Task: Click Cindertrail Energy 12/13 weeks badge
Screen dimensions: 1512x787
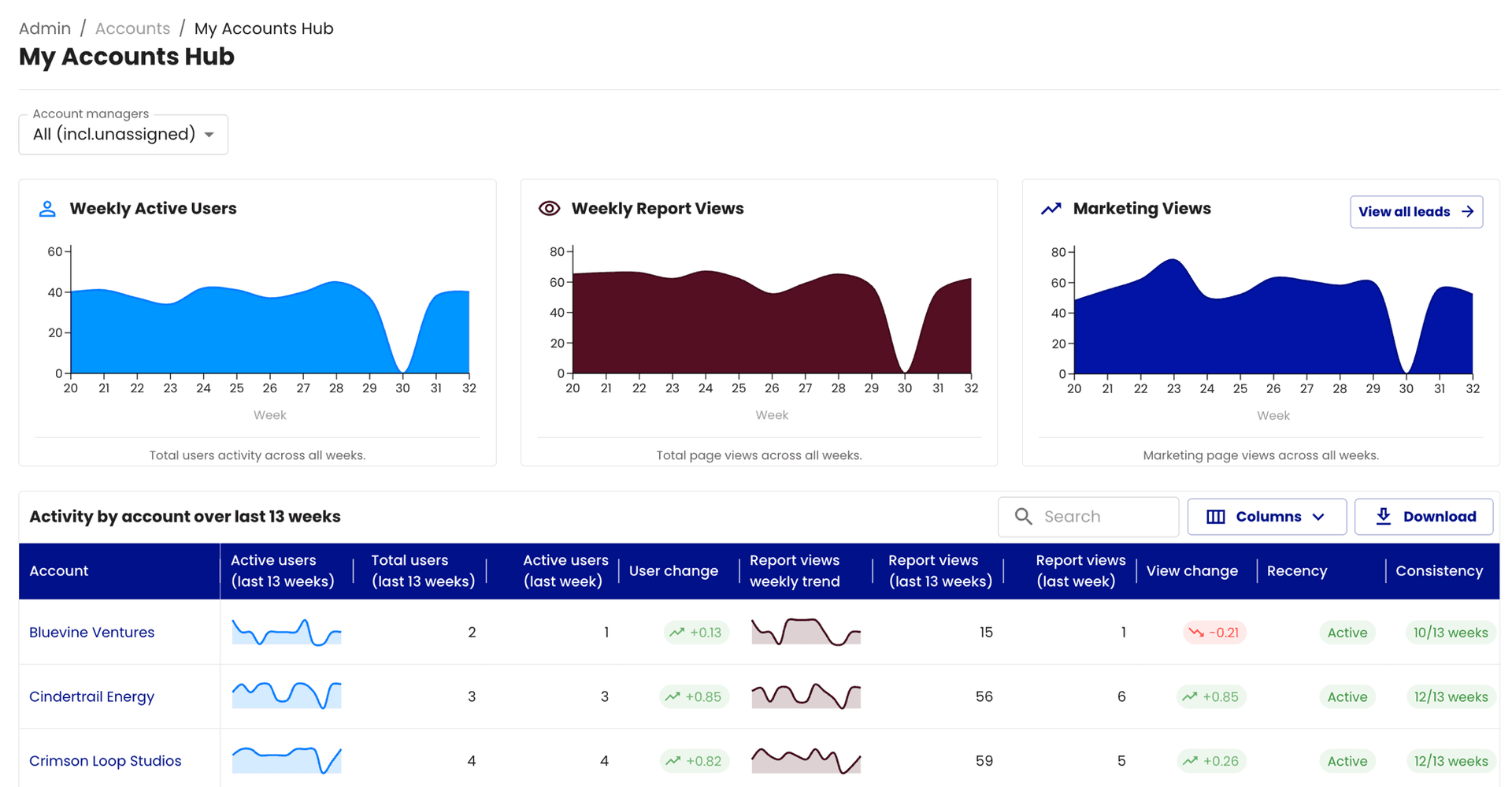Action: pos(1450,696)
